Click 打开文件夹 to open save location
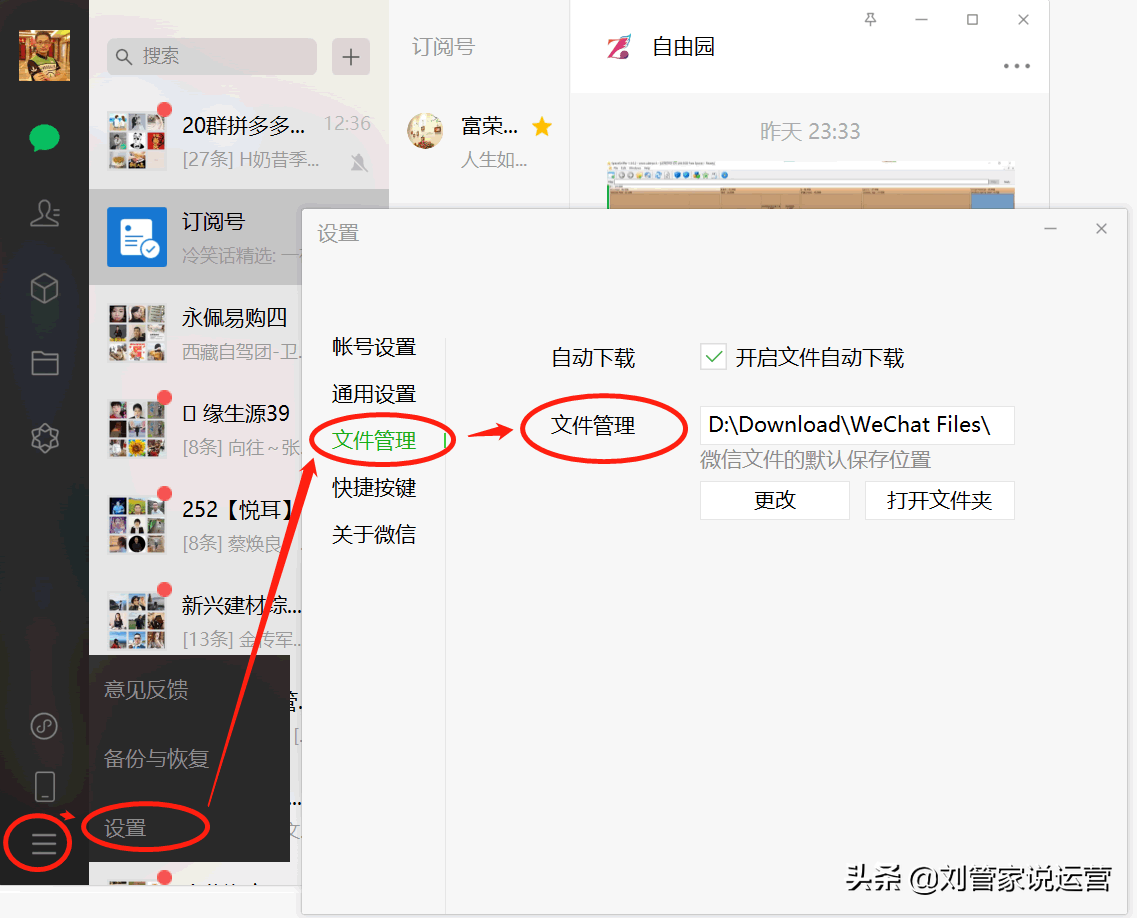Screen dimensions: 1137x918 coord(939,500)
